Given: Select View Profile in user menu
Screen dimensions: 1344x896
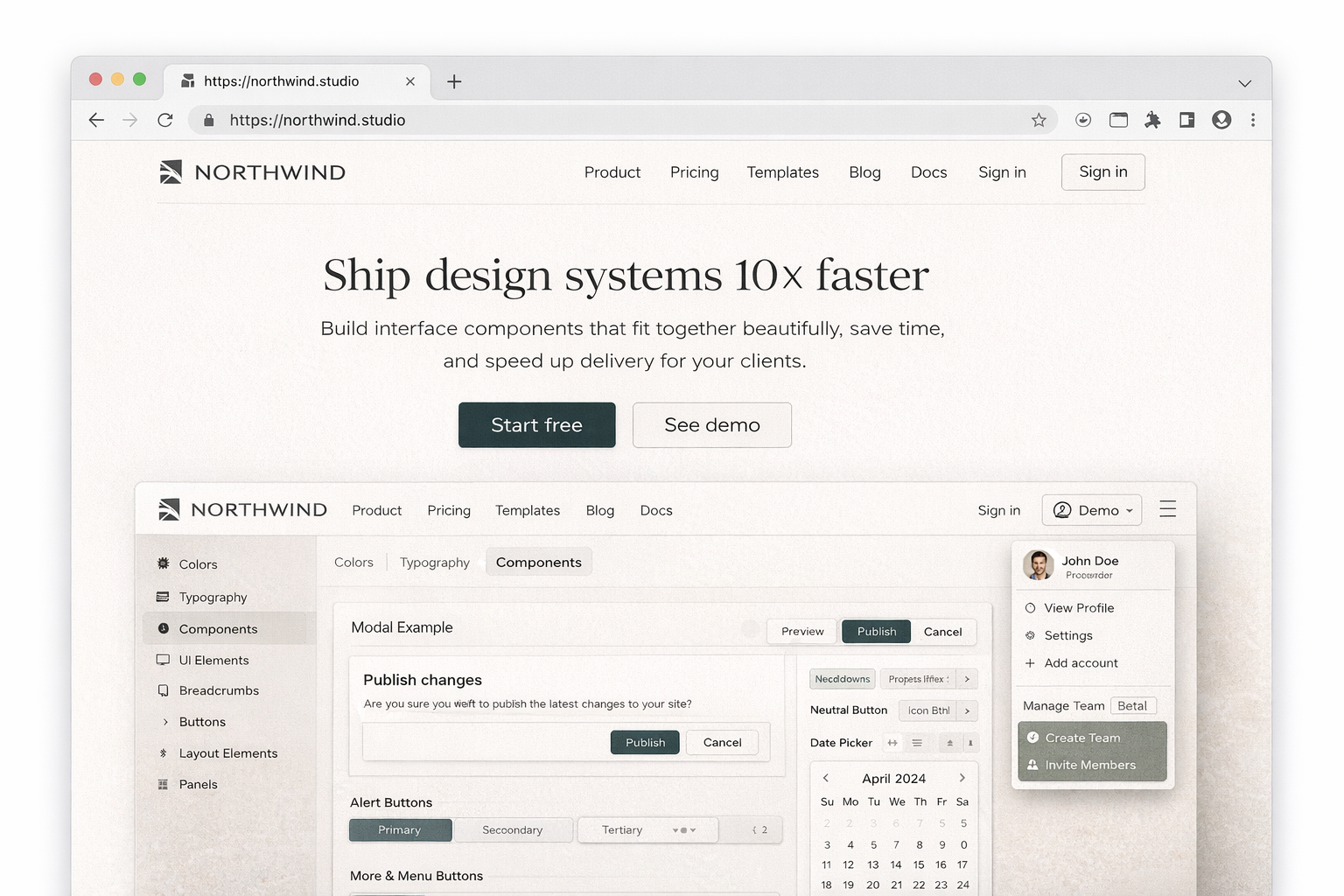Looking at the screenshot, I should [1079, 608].
